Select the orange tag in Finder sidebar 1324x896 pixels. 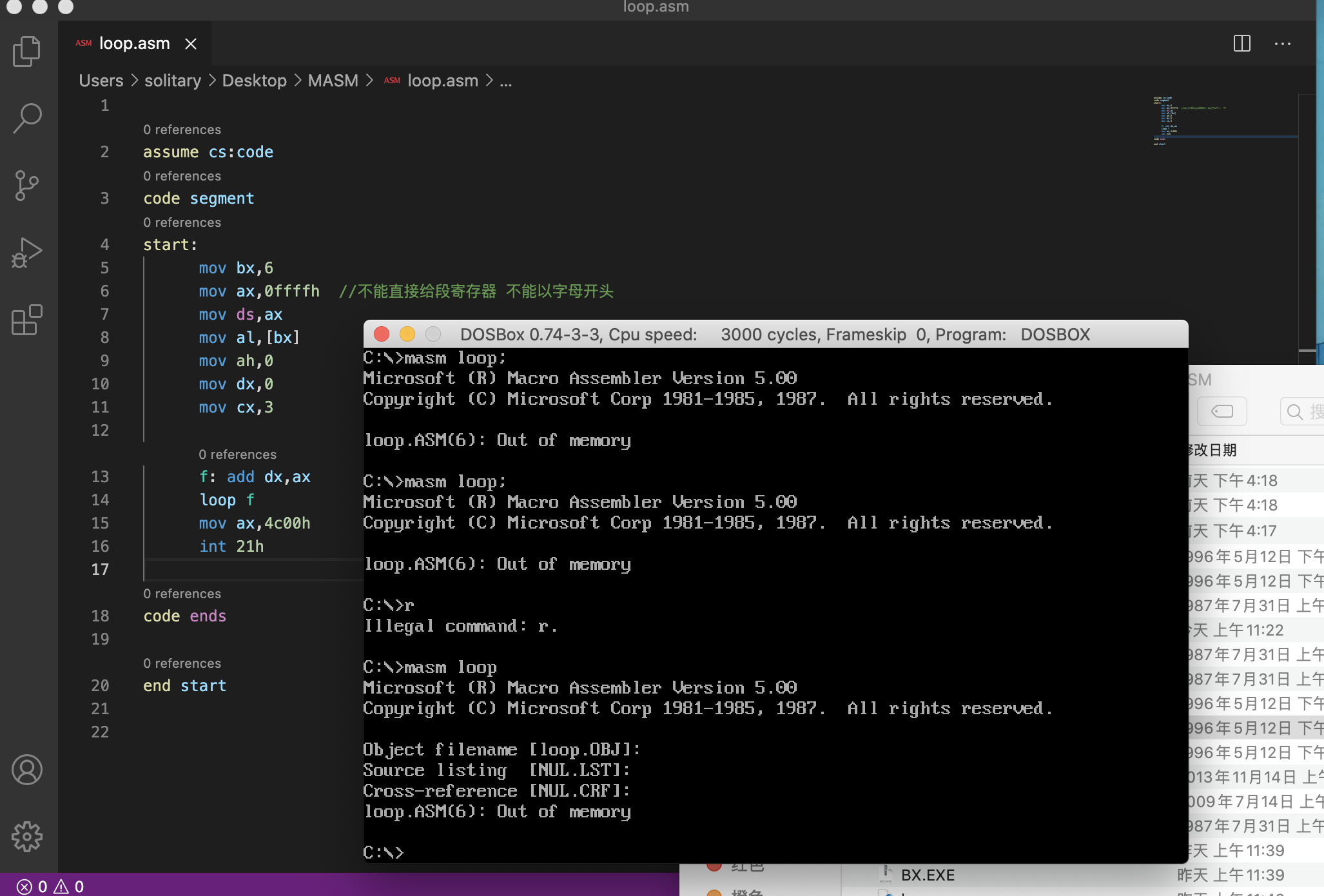(735, 892)
